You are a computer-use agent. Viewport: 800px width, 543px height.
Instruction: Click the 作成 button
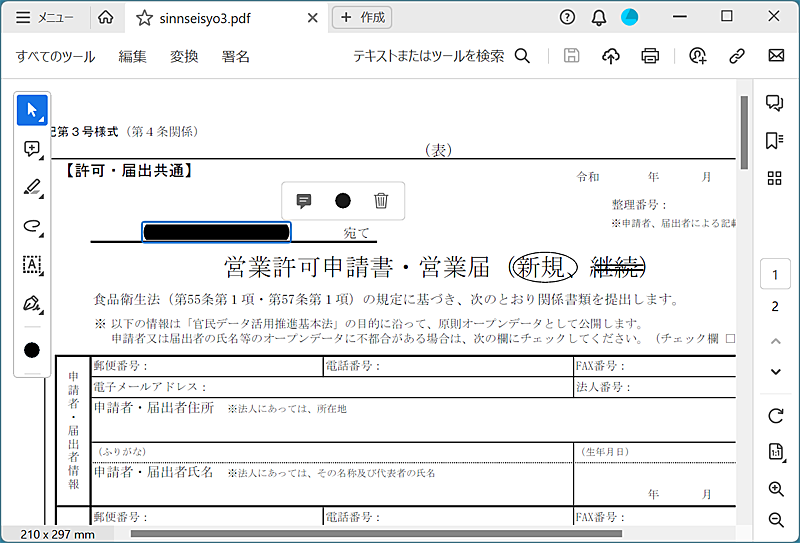click(362, 17)
